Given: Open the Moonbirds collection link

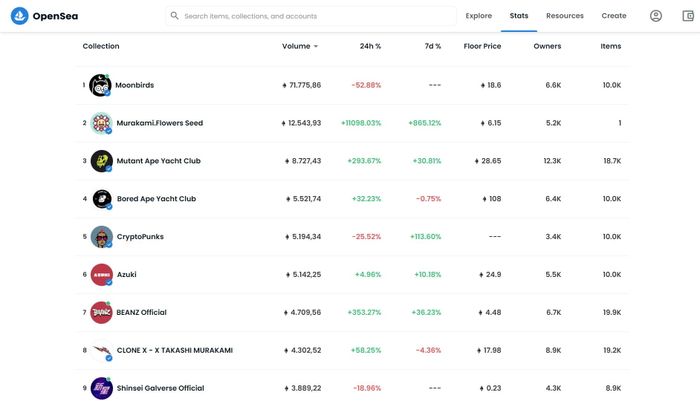Looking at the screenshot, I should pos(134,85).
